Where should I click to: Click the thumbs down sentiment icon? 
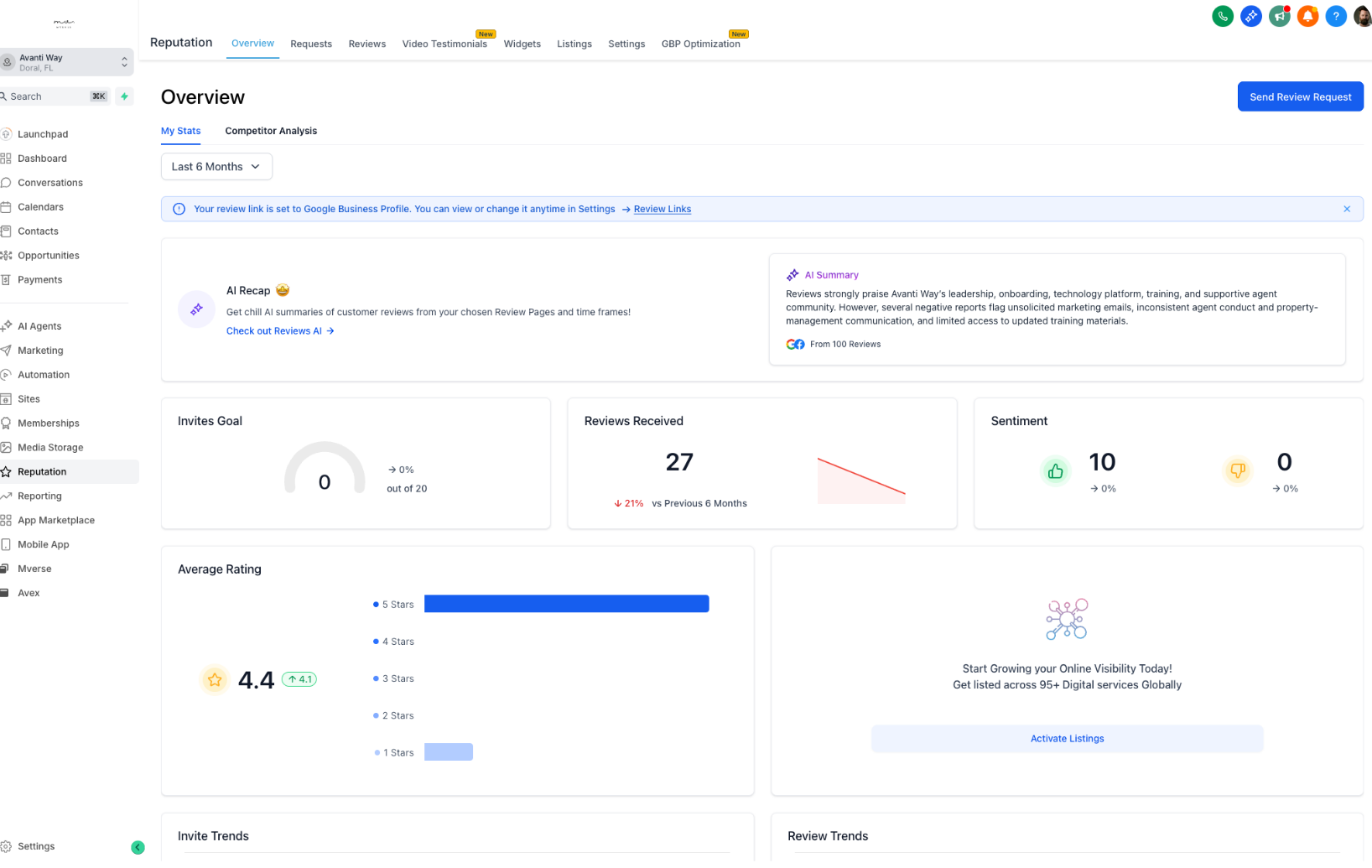(1237, 471)
